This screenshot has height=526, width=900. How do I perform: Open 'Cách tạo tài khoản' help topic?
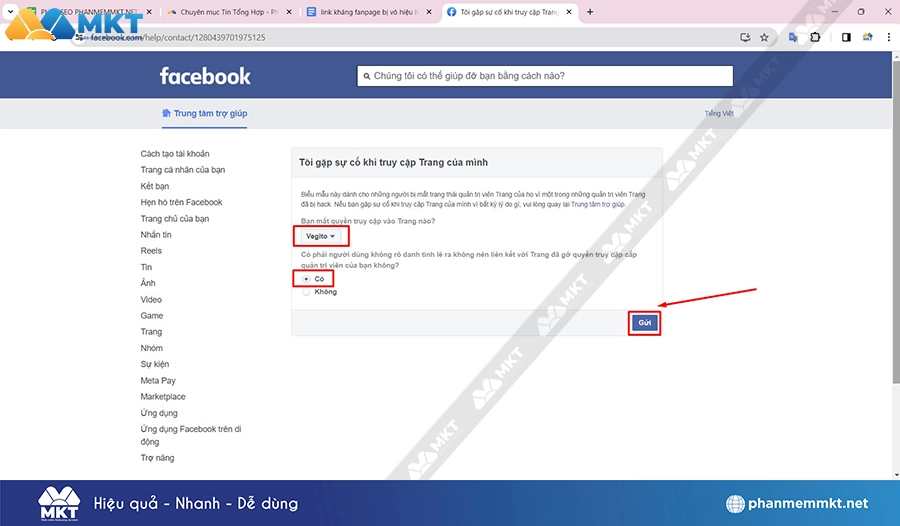(175, 153)
